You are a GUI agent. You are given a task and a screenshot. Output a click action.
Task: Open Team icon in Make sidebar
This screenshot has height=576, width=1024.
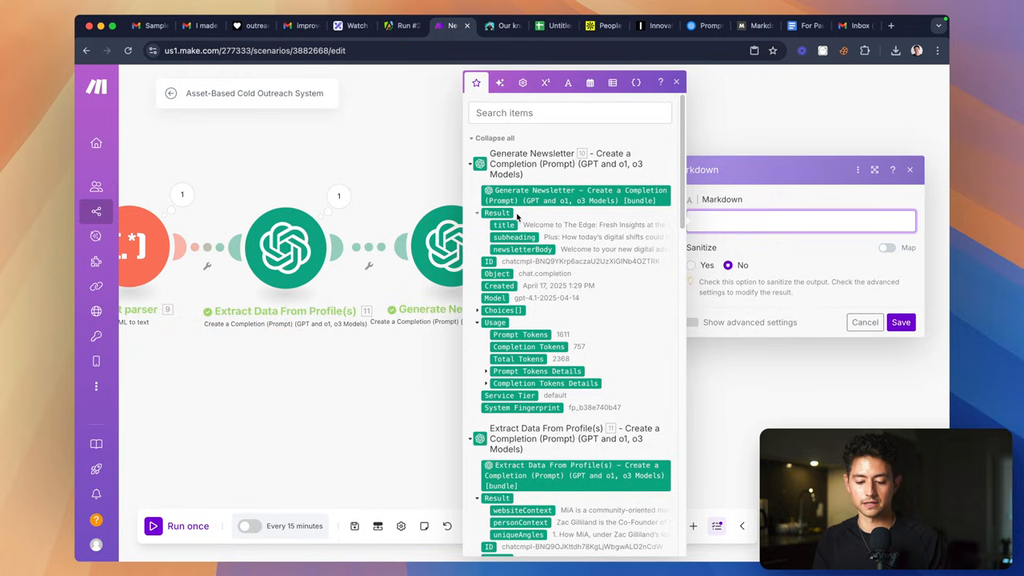click(96, 187)
